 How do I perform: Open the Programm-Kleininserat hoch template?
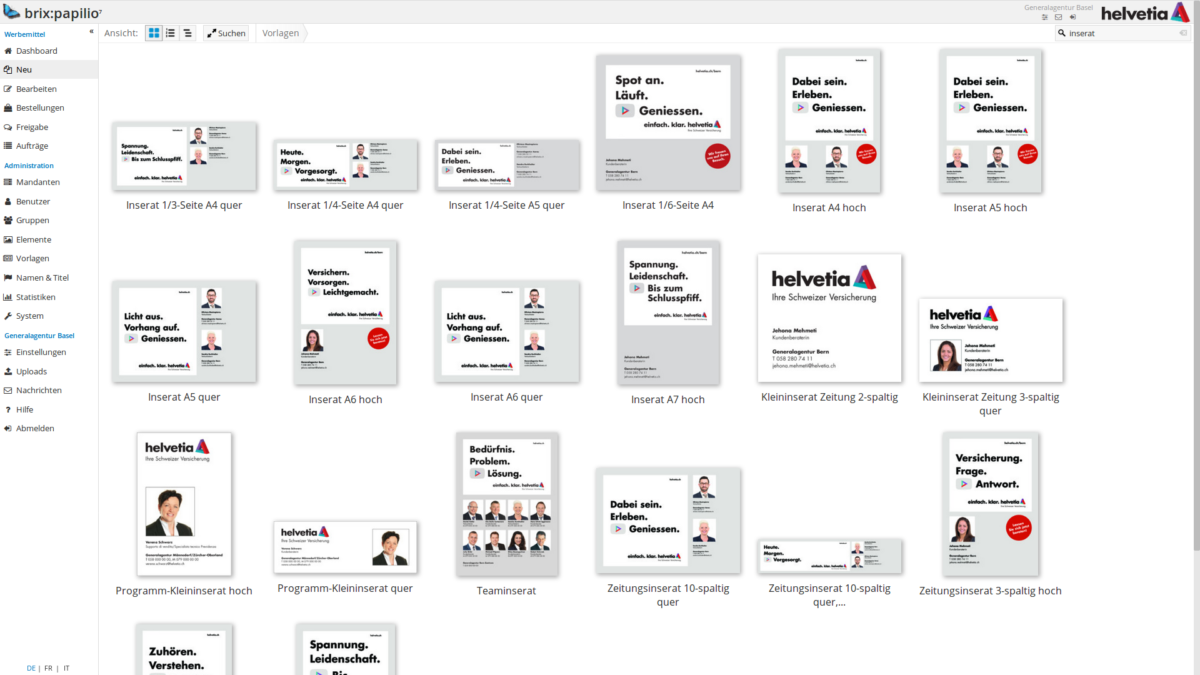tap(184, 504)
